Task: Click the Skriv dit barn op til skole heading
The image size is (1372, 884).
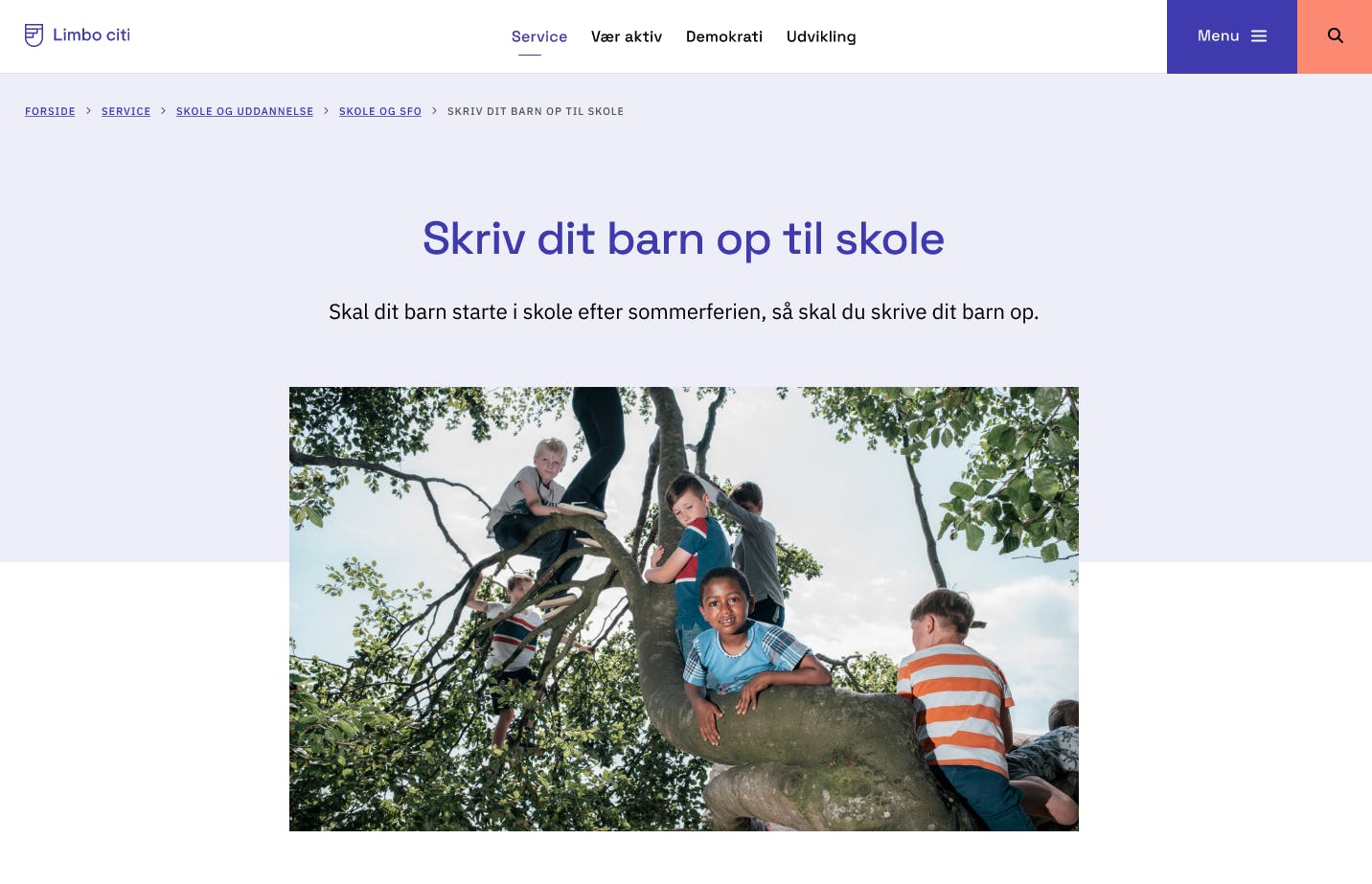Action: coord(684,238)
